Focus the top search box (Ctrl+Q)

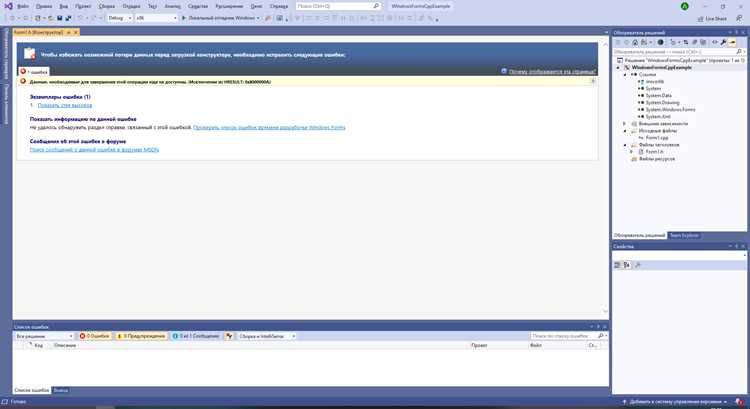click(x=338, y=6)
